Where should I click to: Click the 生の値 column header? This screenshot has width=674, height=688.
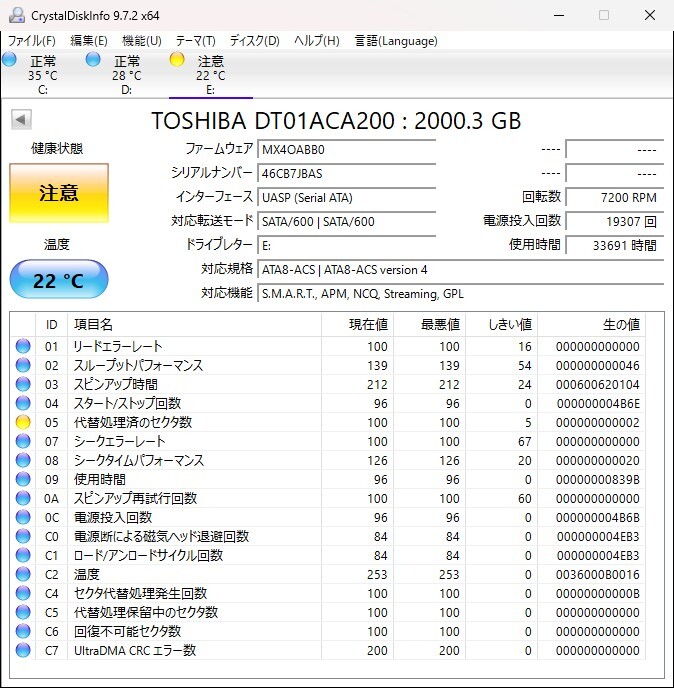click(x=592, y=325)
